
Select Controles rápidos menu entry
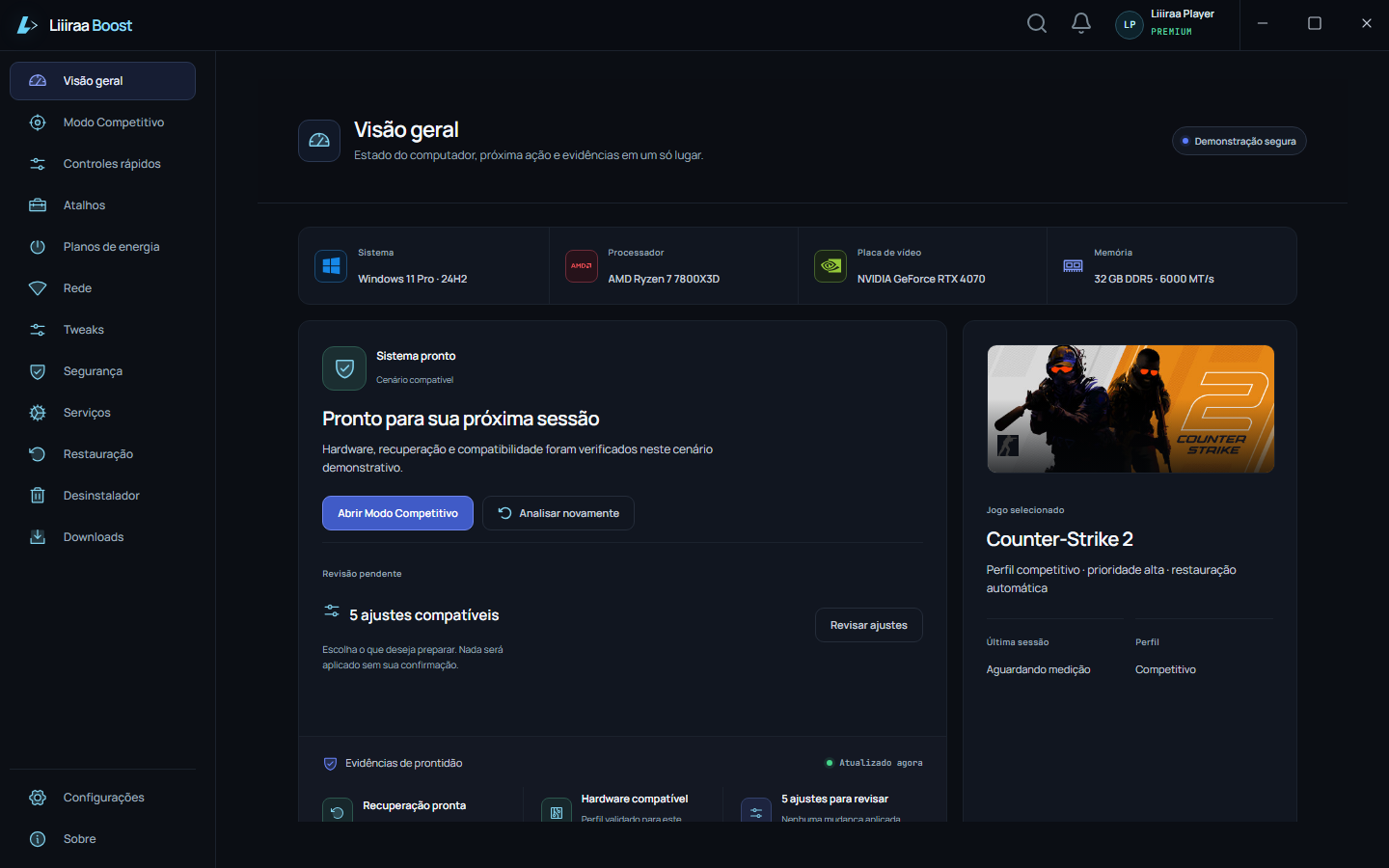pyautogui.click(x=102, y=164)
